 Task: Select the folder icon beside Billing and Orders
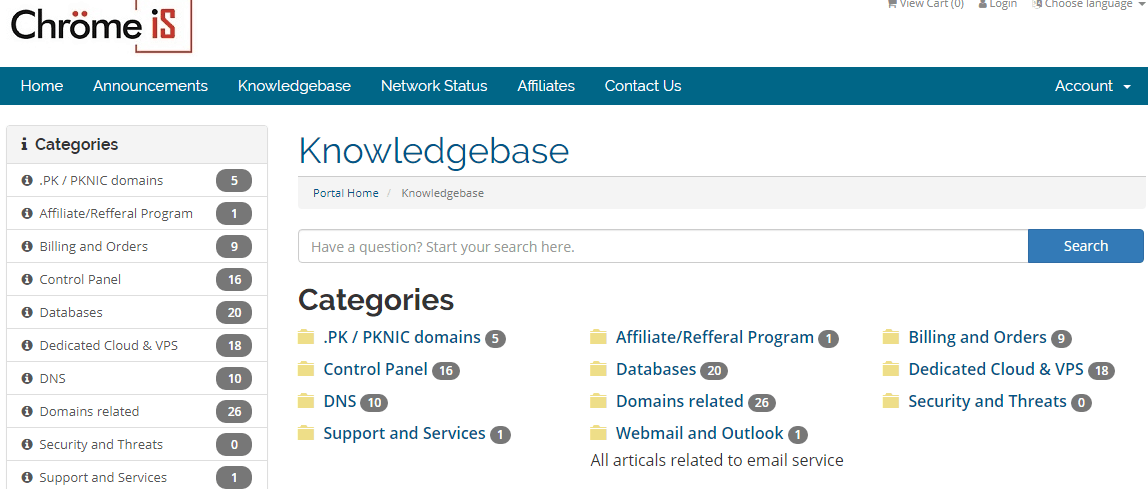[x=891, y=337]
